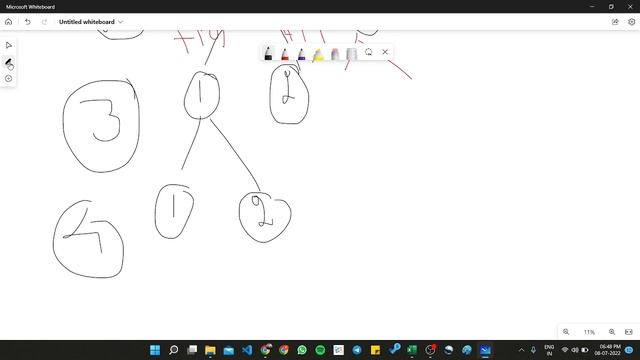
Task: Select the red pen
Action: (285, 53)
